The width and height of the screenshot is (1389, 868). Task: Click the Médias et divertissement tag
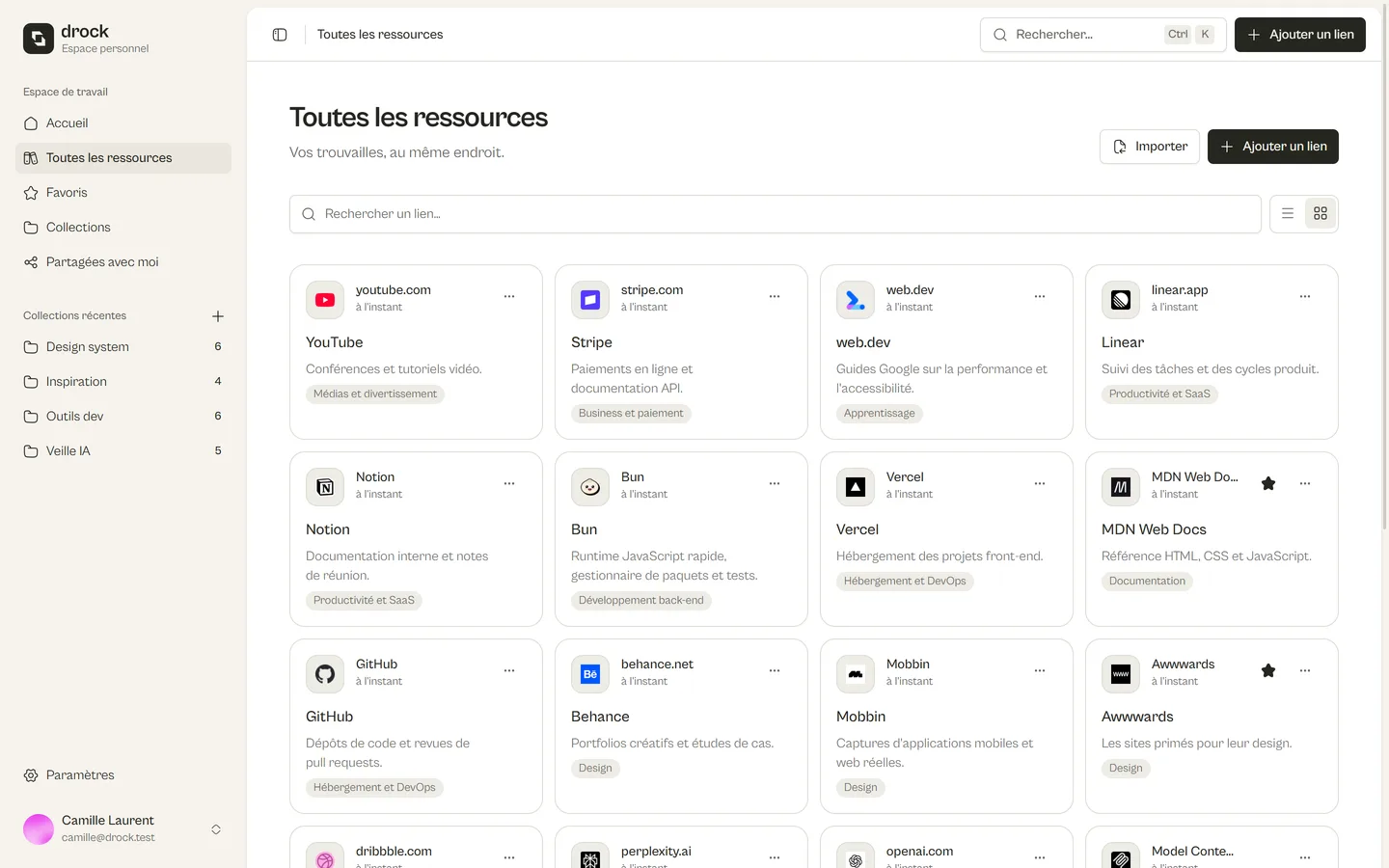[x=375, y=394]
